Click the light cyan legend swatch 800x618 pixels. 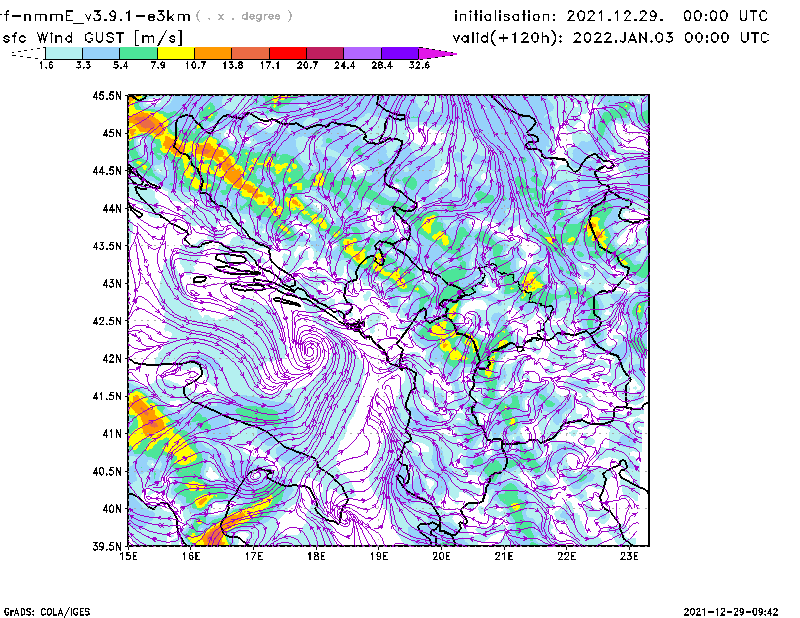point(64,53)
